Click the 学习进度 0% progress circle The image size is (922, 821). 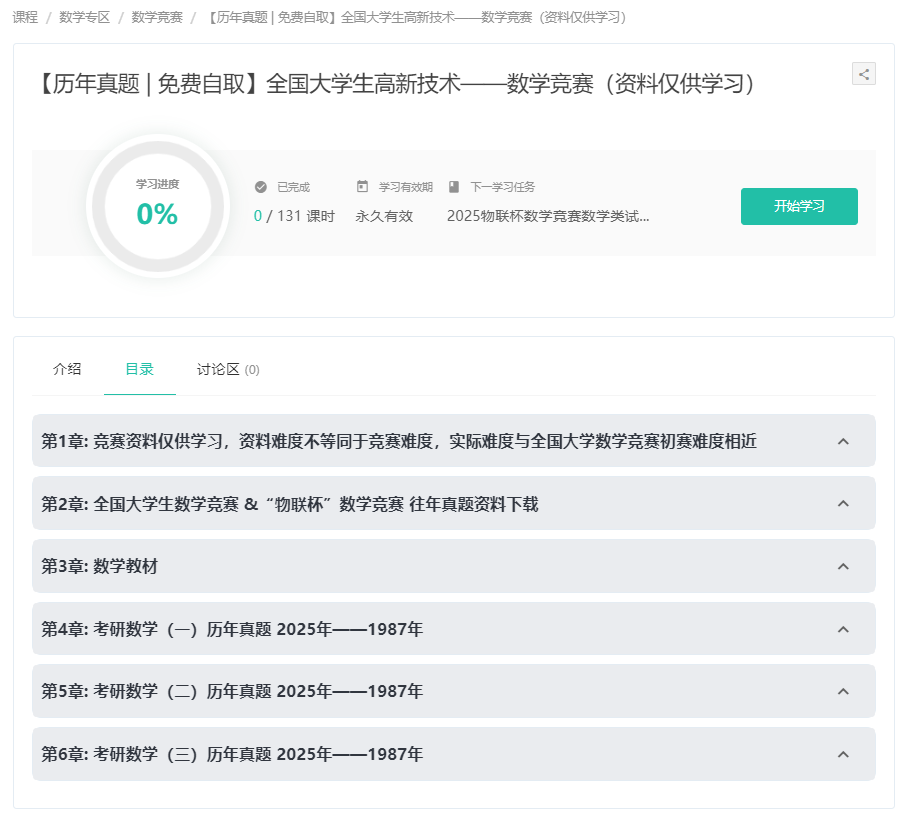click(x=158, y=206)
